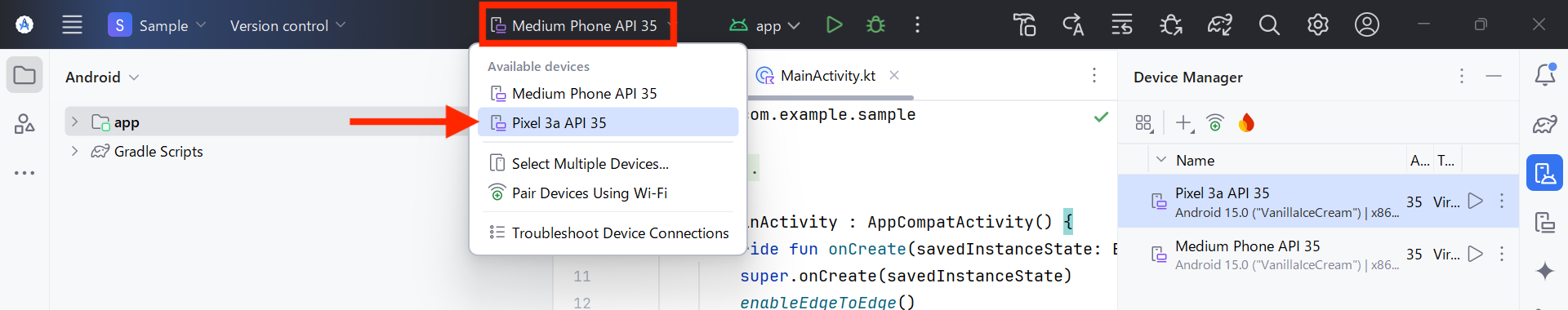Expand the app module tree node
The width and height of the screenshot is (1568, 310).
tap(74, 122)
